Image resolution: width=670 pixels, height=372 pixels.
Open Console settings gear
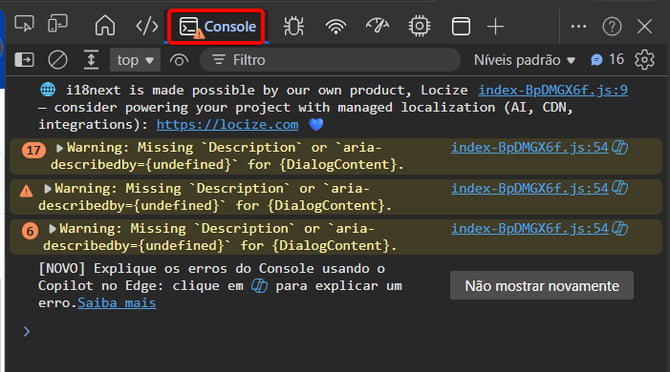coord(644,60)
